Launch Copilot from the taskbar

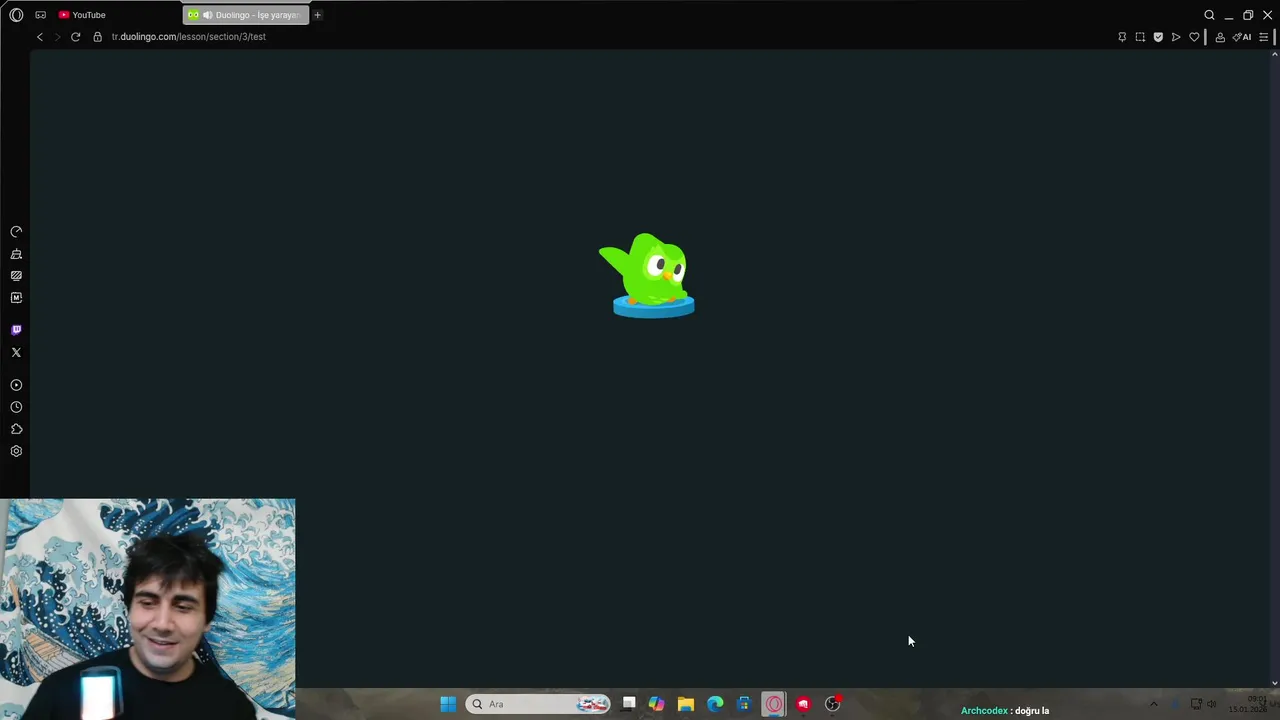coord(656,704)
